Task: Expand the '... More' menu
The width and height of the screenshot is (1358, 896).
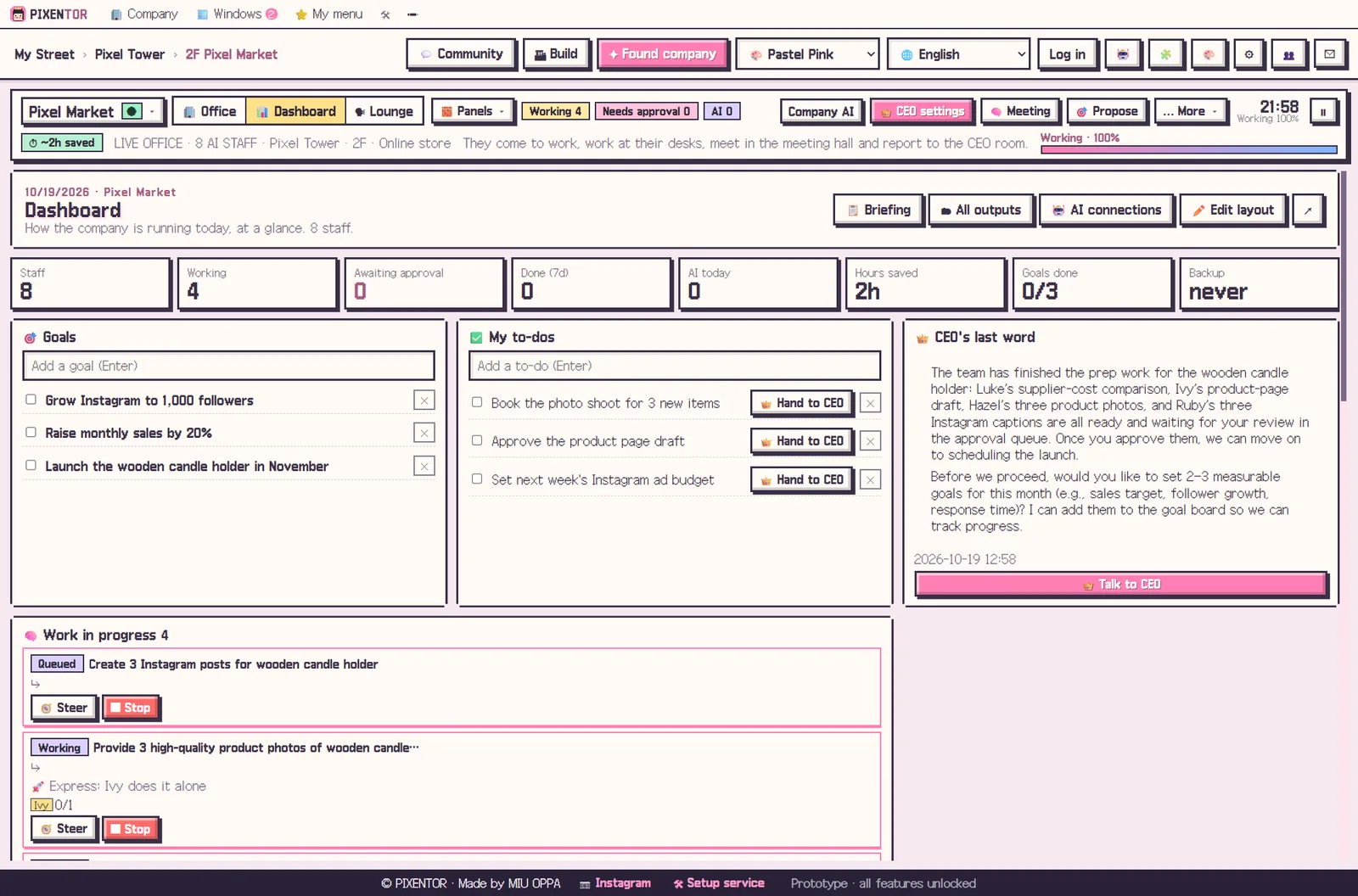Action: 1191,111
